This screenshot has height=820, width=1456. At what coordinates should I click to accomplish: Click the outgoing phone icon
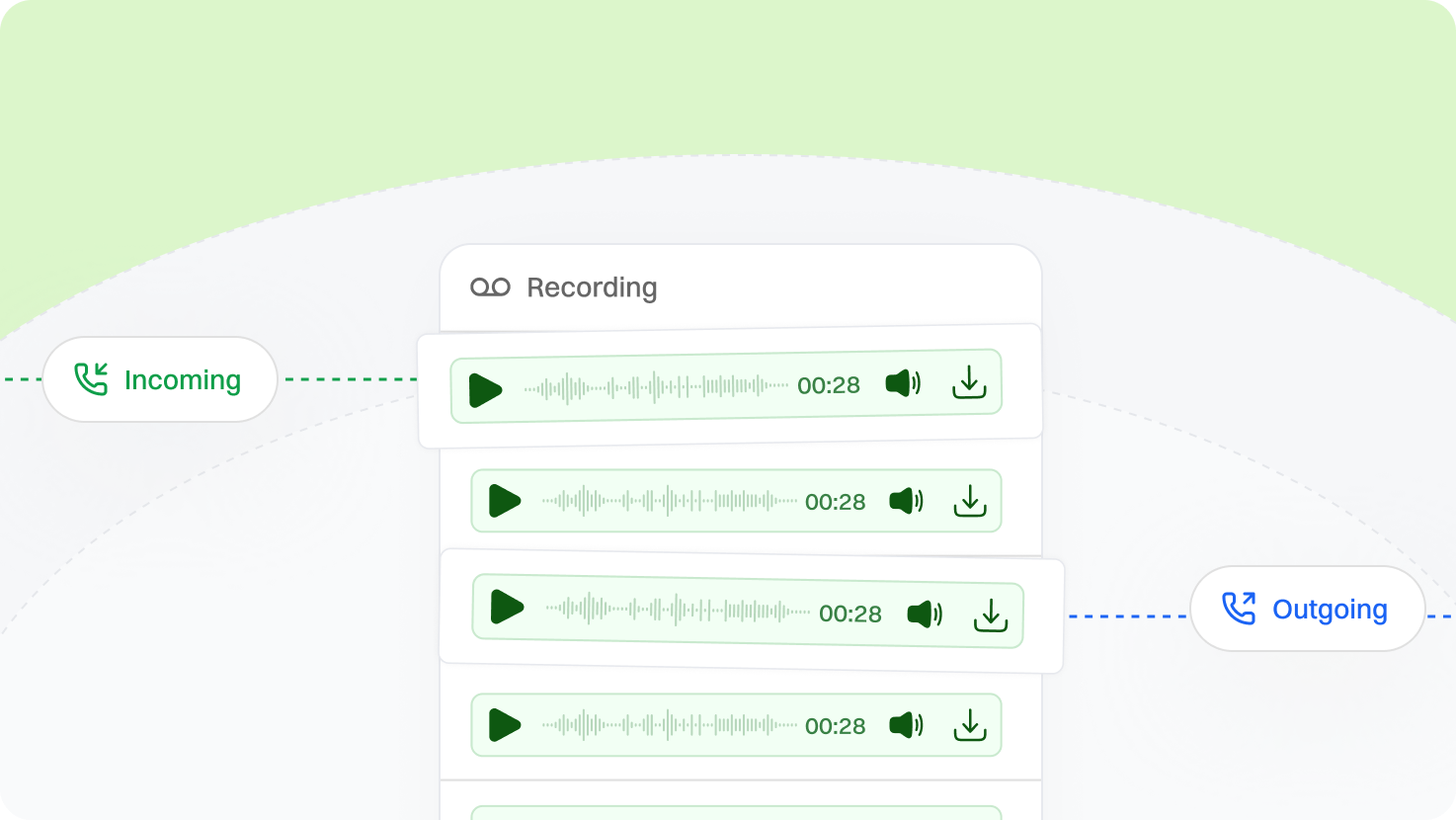click(1239, 609)
